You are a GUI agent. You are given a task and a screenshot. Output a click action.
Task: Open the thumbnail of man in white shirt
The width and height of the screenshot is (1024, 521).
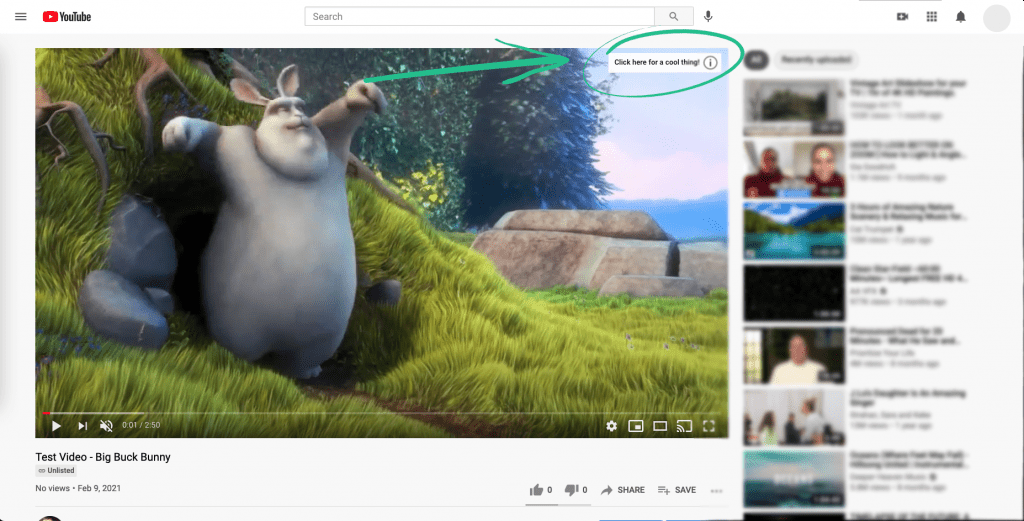[x=794, y=355]
